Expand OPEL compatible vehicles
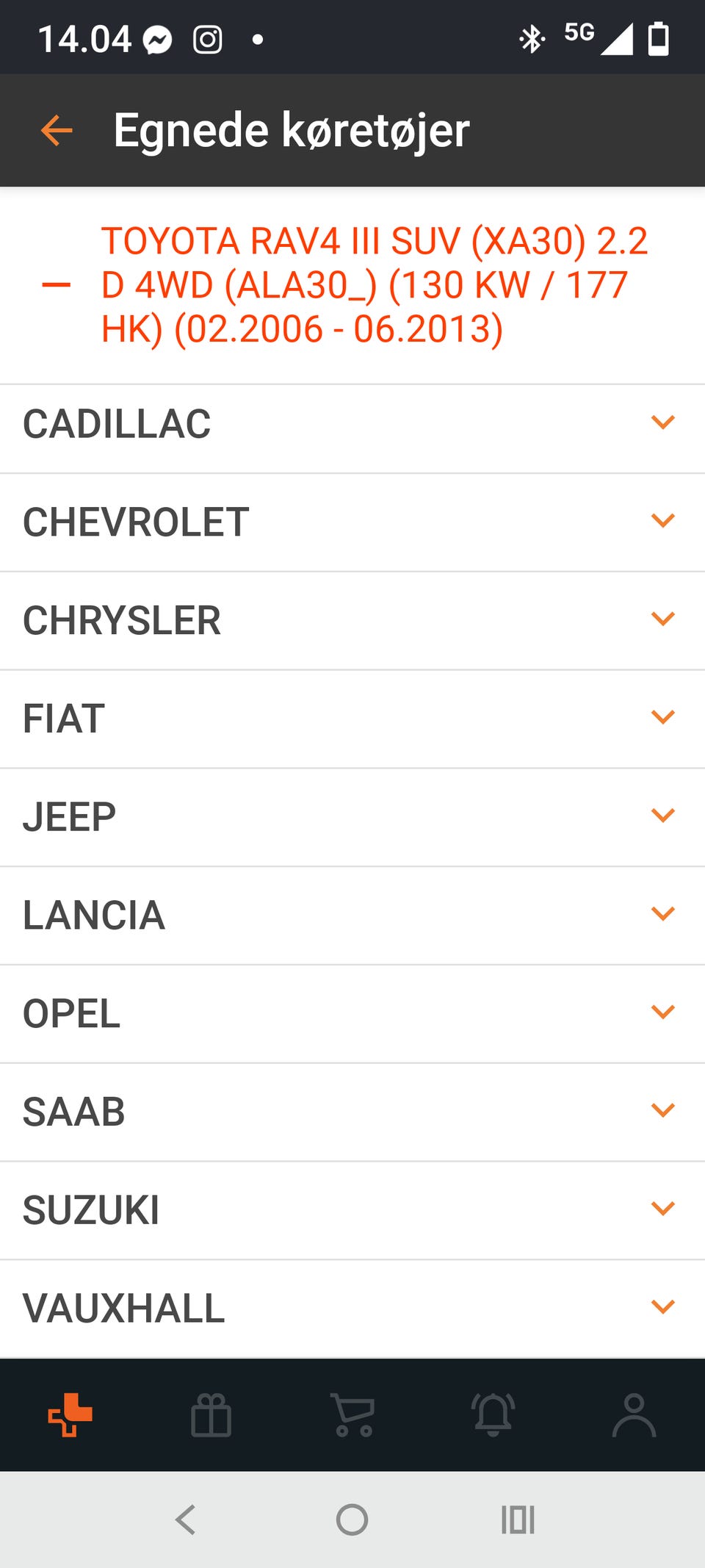Image resolution: width=705 pixels, height=1568 pixels. tap(352, 1013)
